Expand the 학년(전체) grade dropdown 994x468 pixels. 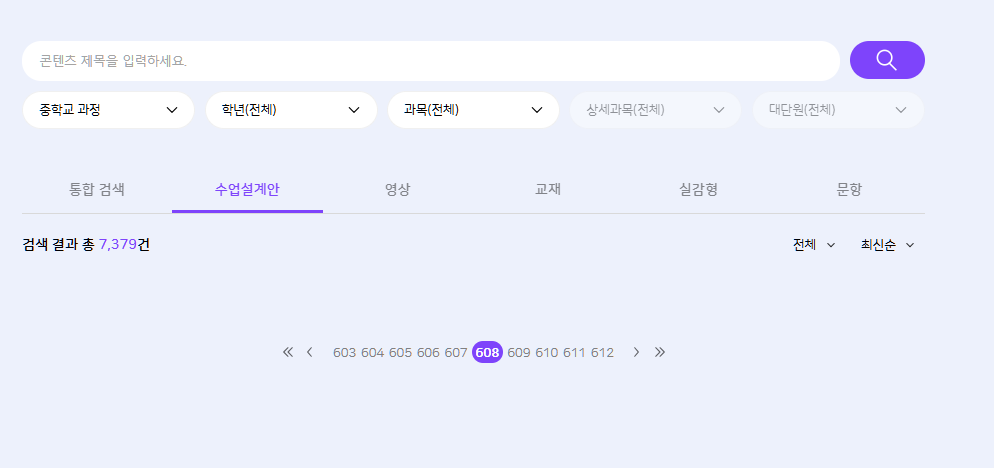[x=291, y=110]
